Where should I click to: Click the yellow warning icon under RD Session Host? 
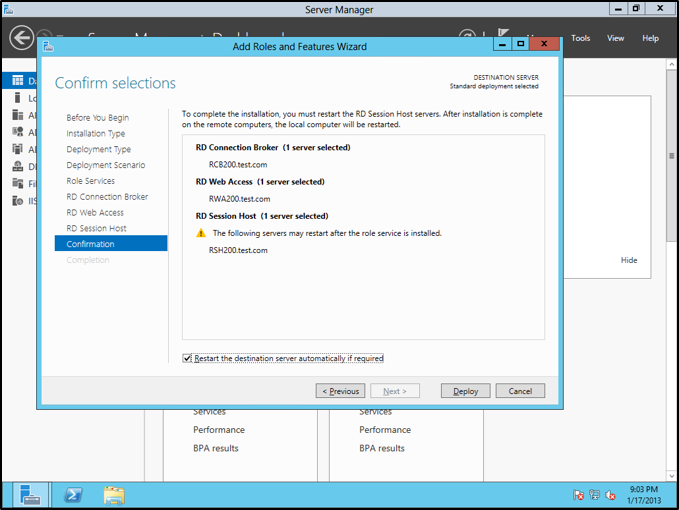tap(201, 233)
